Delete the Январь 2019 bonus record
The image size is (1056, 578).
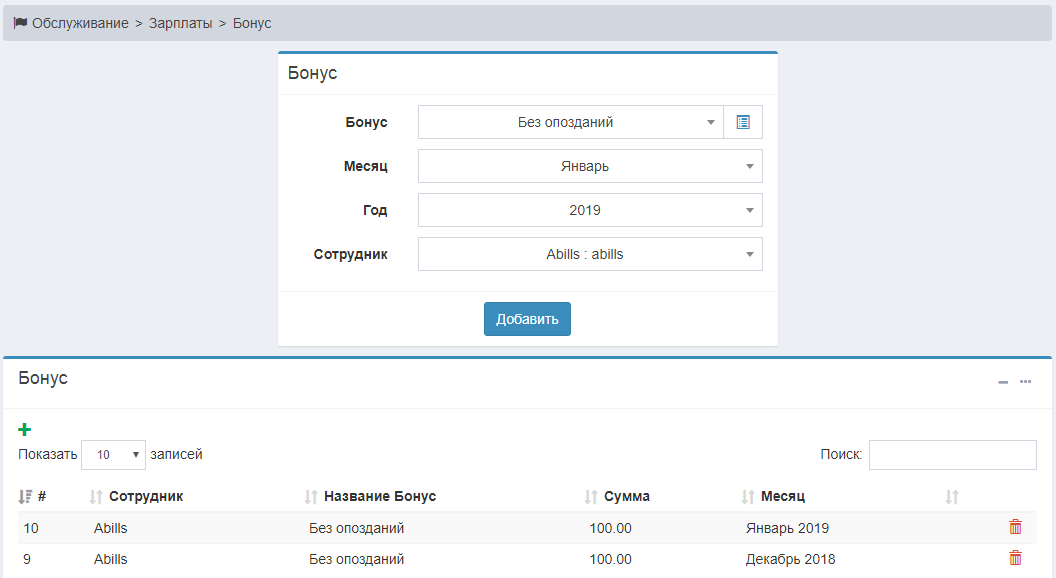point(1015,528)
